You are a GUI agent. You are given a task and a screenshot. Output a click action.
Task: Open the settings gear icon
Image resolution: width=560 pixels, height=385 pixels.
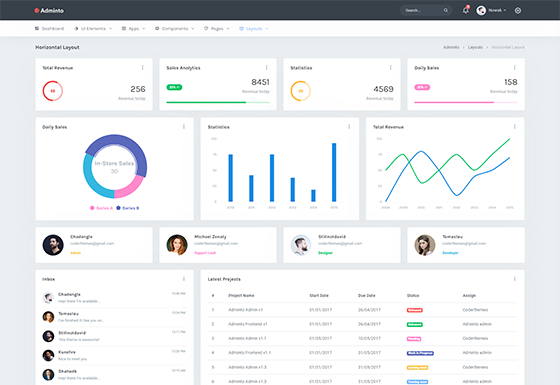(518, 11)
